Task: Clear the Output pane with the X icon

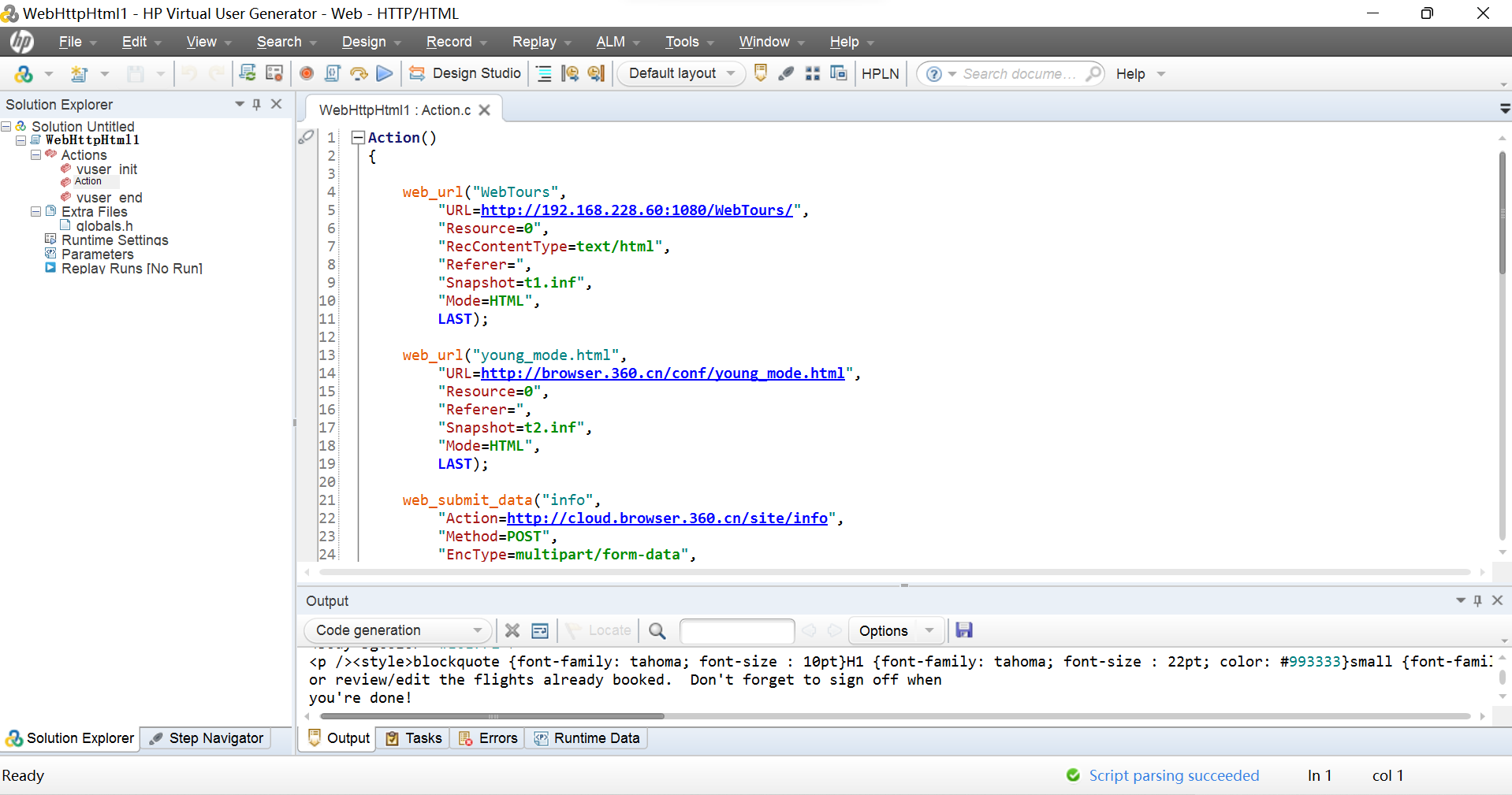Action: click(x=512, y=630)
